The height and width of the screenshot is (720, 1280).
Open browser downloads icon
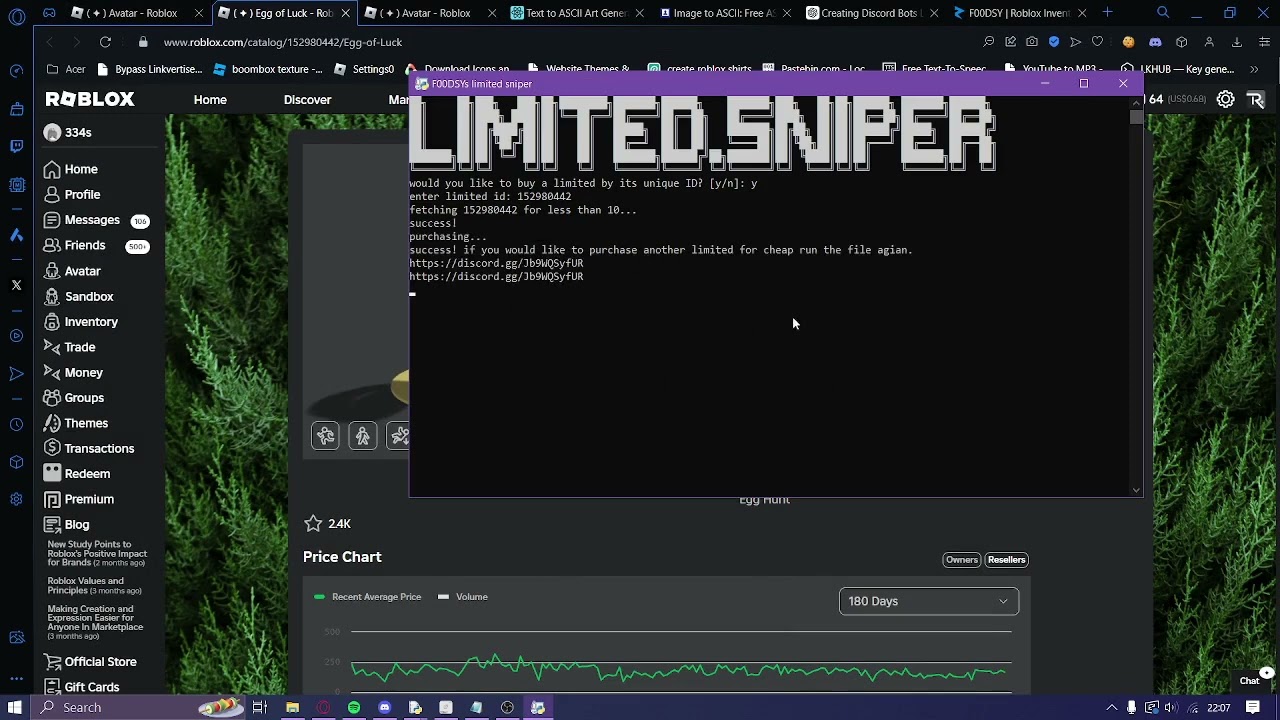[1237, 42]
